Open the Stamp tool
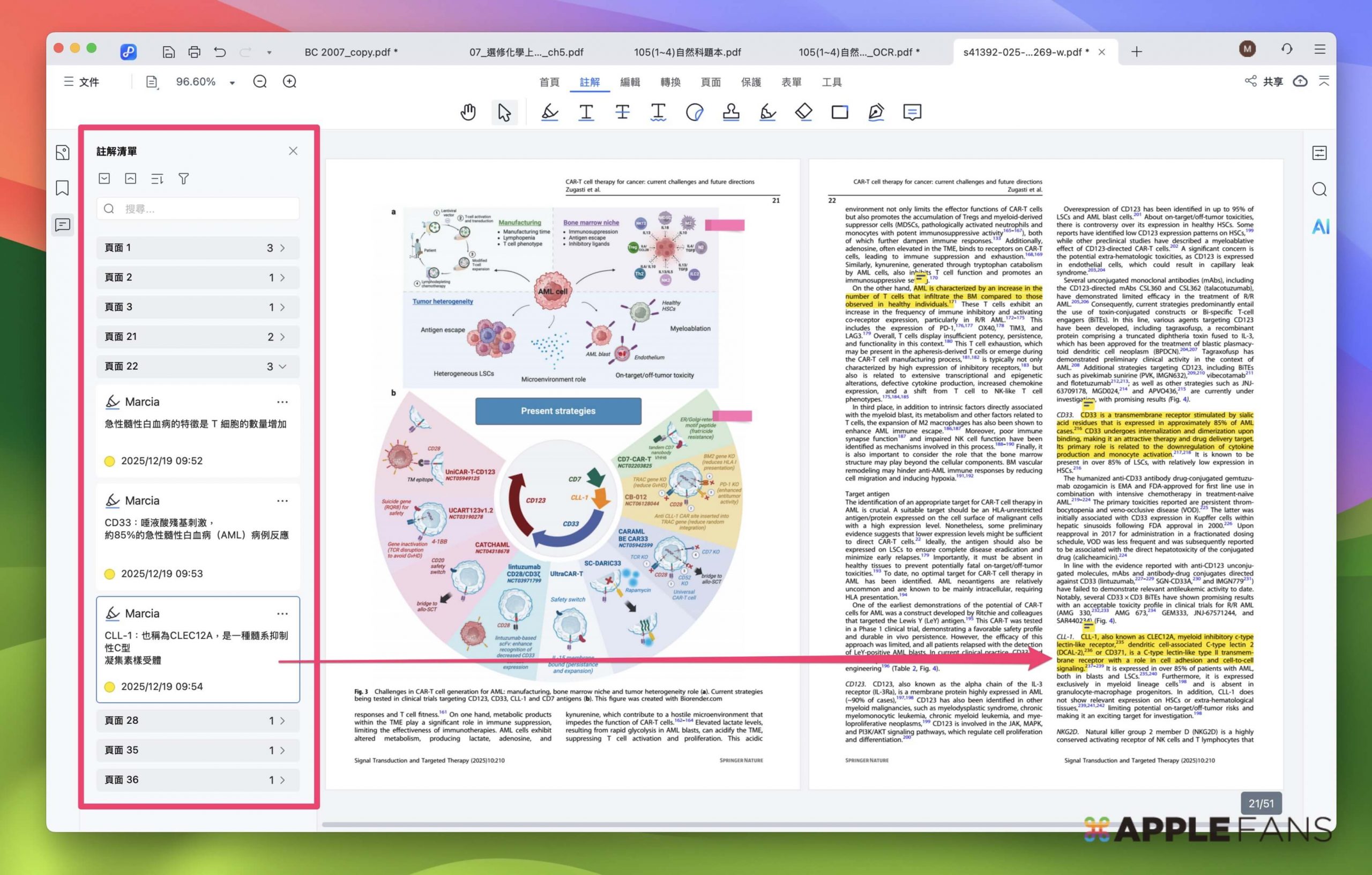1372x875 pixels. coord(731,112)
